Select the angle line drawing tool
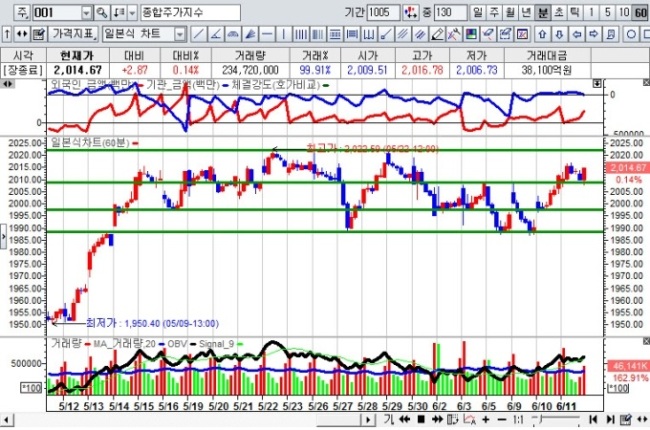 point(216,34)
